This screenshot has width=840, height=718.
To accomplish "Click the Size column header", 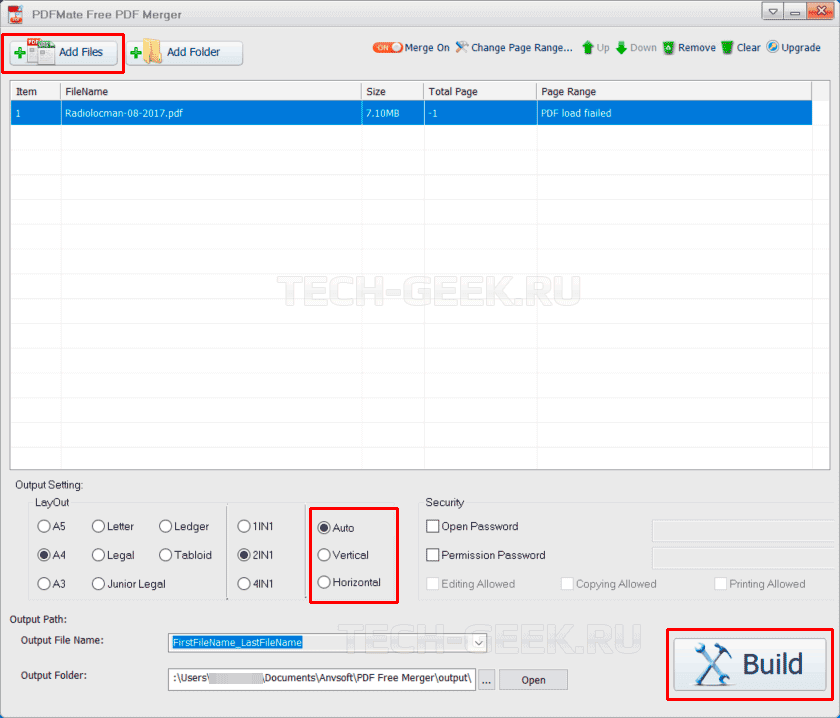I will [393, 92].
